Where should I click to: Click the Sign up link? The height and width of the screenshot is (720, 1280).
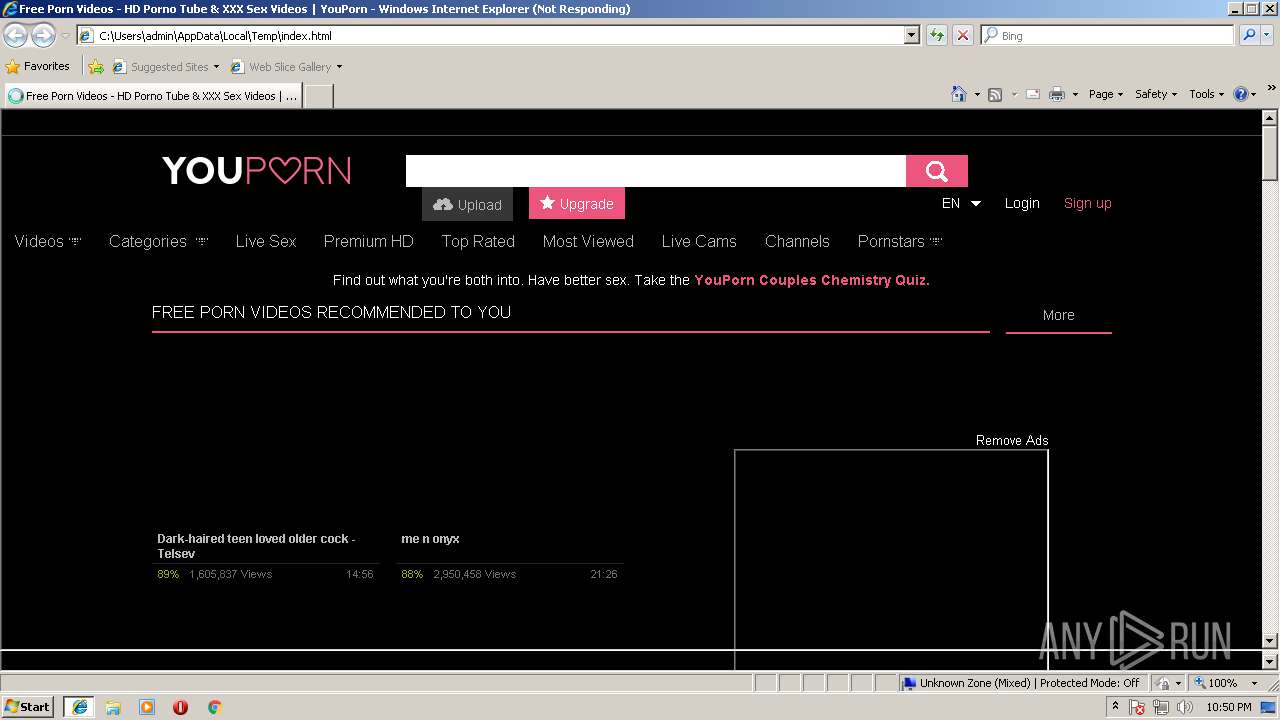click(x=1087, y=203)
